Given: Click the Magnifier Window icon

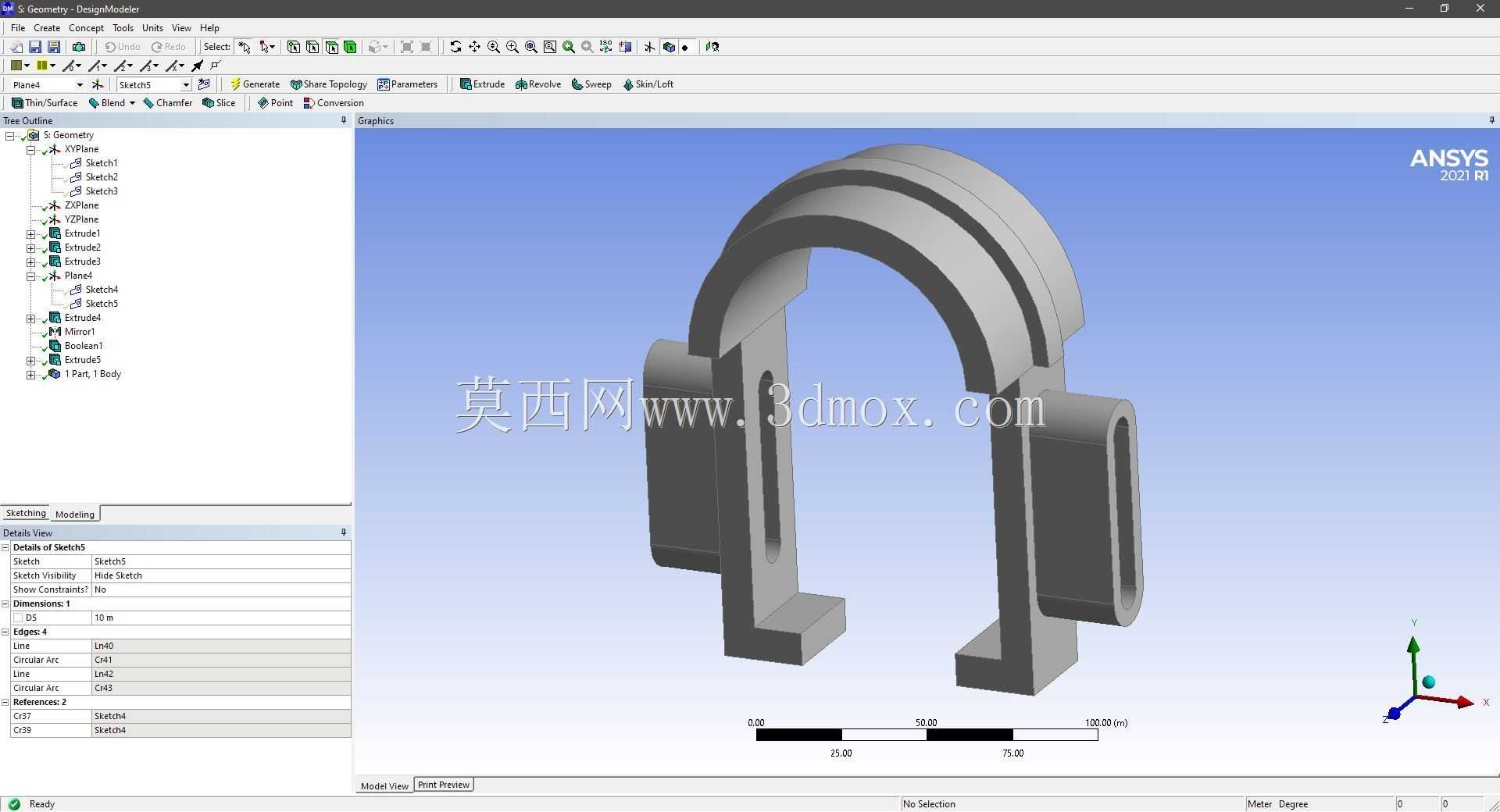Looking at the screenshot, I should 550,47.
